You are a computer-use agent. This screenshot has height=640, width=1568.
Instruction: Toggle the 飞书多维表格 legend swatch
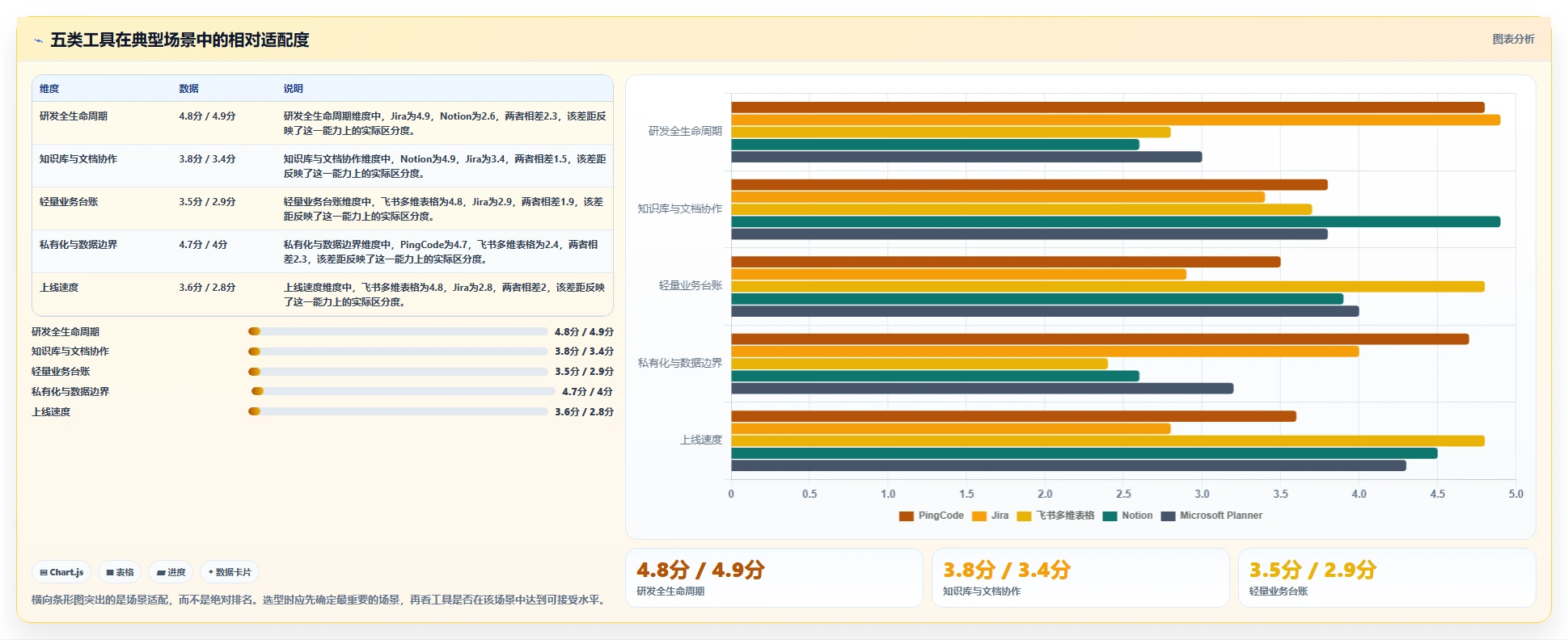coord(1025,516)
